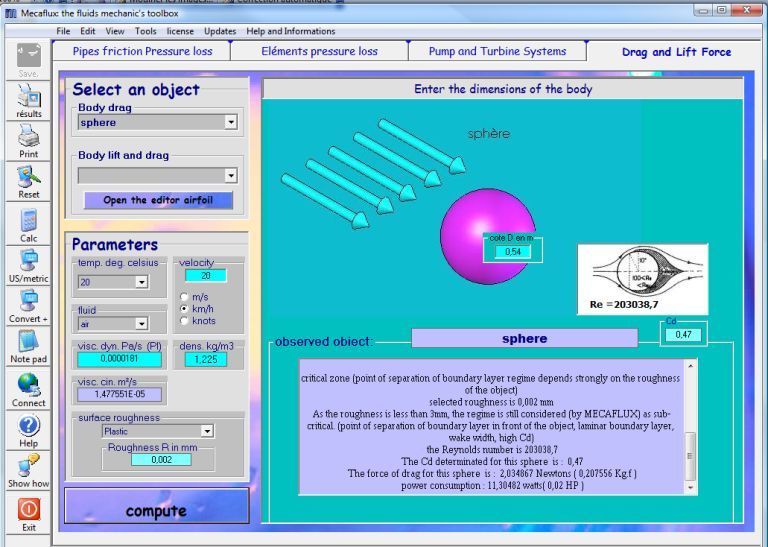The image size is (768, 547).
Task: Click the Mecaflux title bar app icon
Action: click(x=10, y=13)
